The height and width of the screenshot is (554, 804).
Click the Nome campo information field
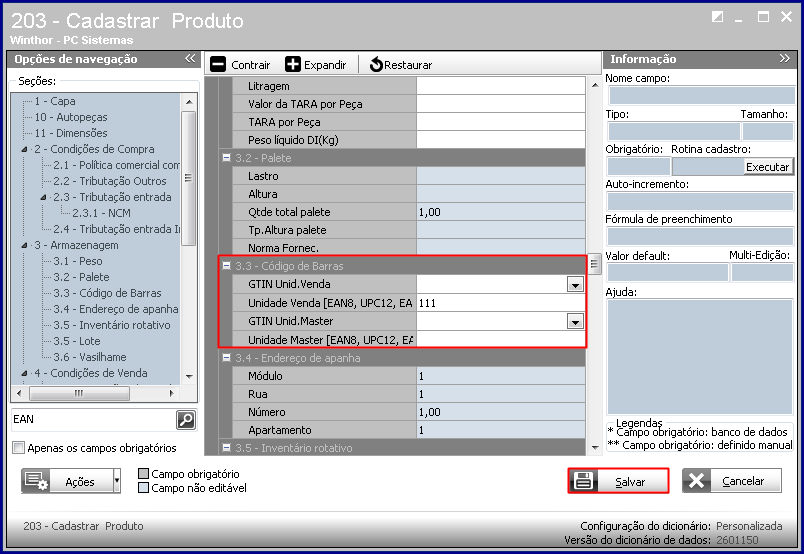pyautogui.click(x=701, y=95)
